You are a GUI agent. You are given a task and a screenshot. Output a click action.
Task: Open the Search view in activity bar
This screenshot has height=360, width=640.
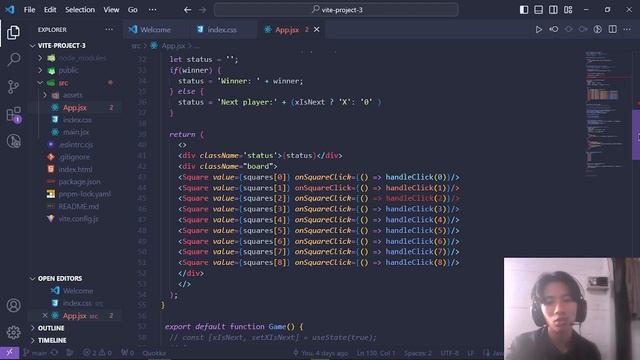click(13, 60)
